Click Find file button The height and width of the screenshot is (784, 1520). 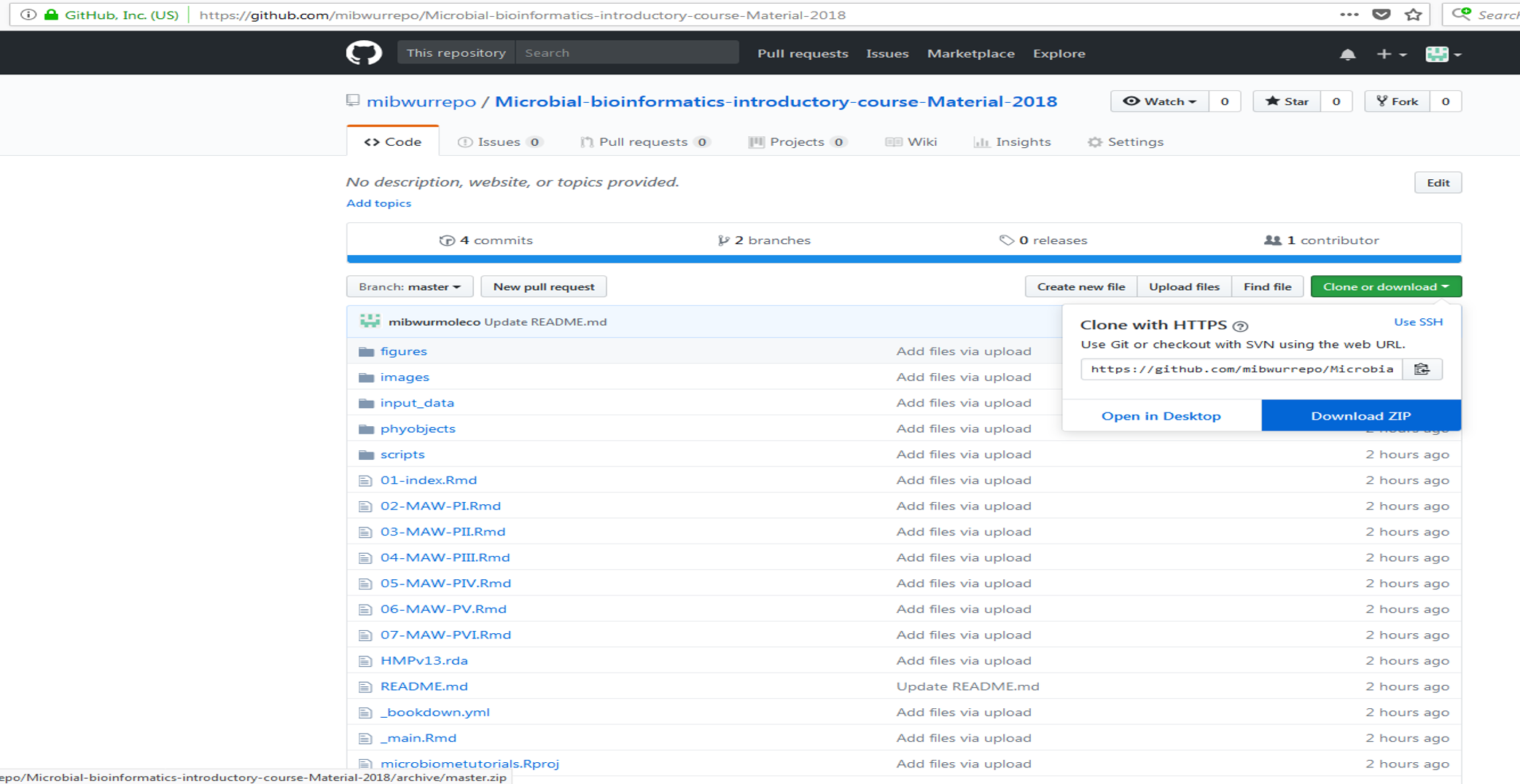[1267, 287]
